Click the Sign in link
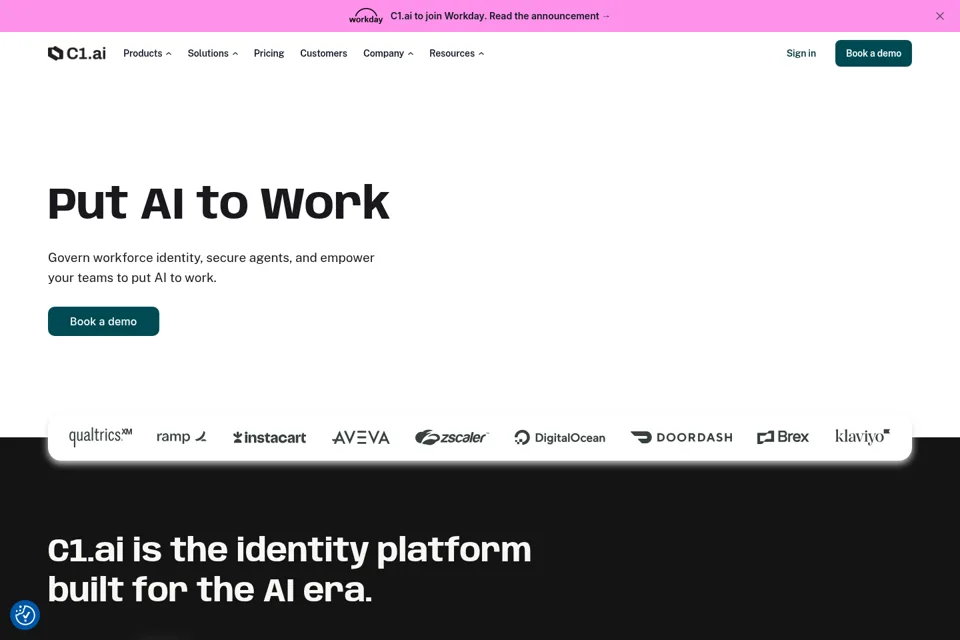960x640 pixels. 801,53
